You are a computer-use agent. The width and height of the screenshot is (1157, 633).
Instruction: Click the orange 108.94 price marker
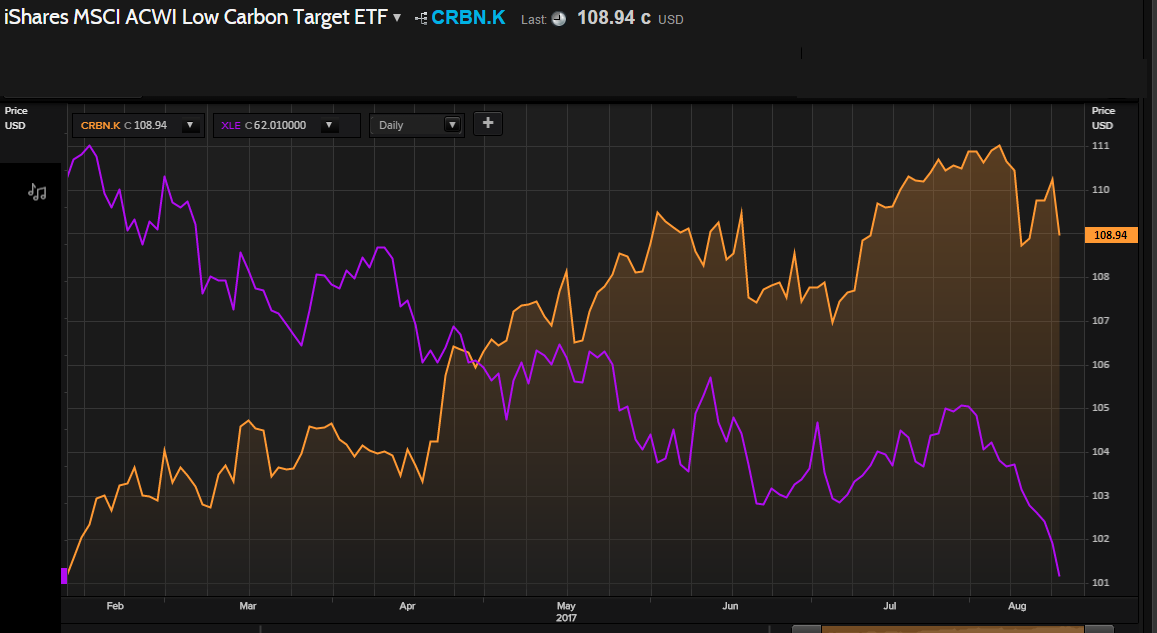coord(1111,235)
